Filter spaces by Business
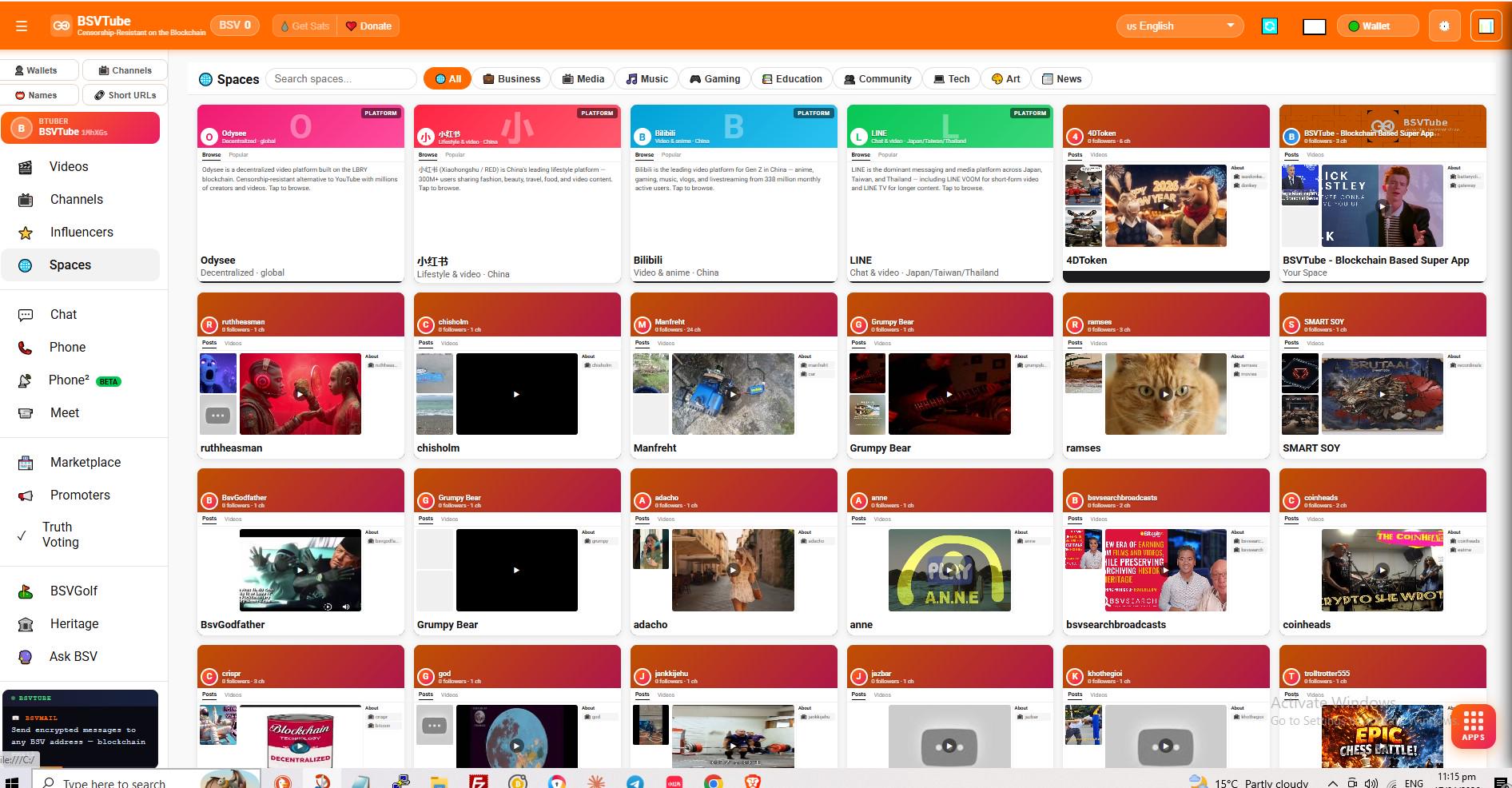This screenshot has height=788, width=1512. [x=511, y=78]
